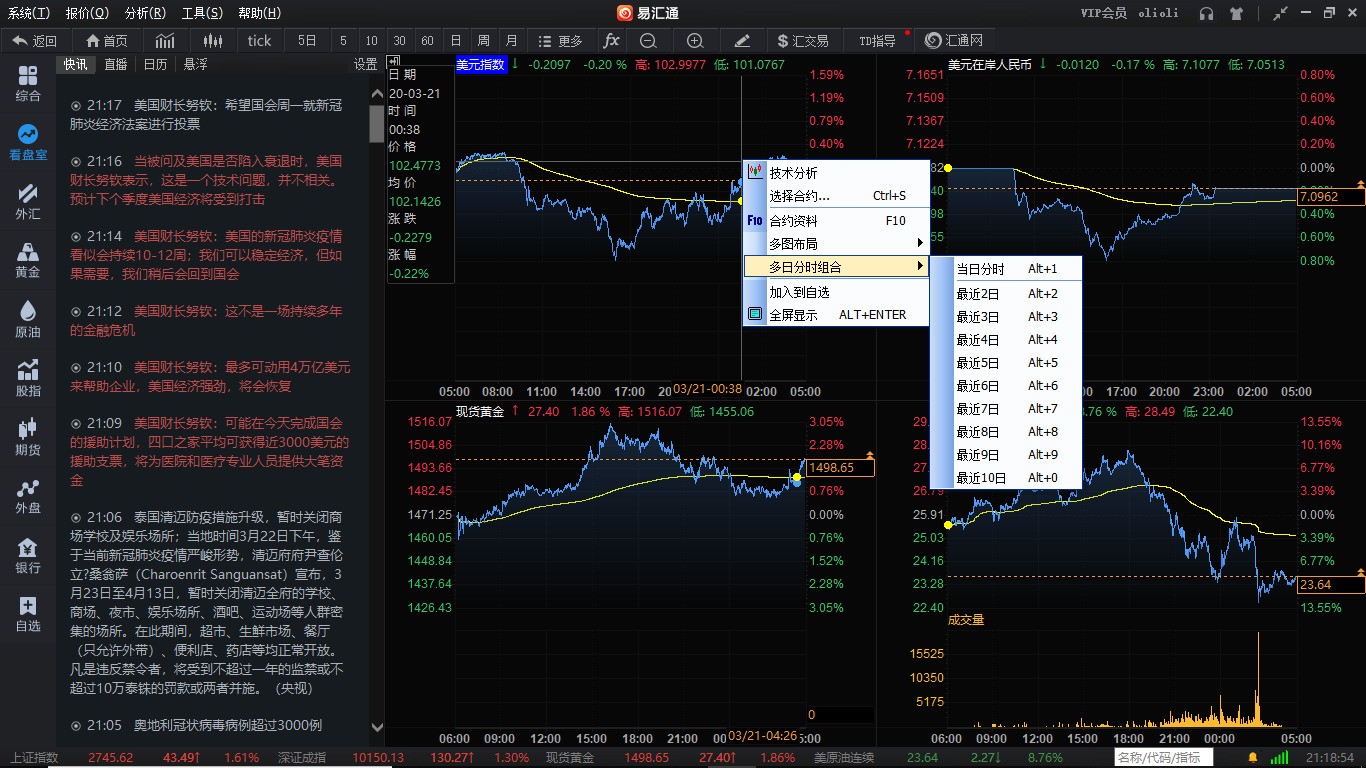Open the 原油 crude oil sidebar section

tap(28, 319)
